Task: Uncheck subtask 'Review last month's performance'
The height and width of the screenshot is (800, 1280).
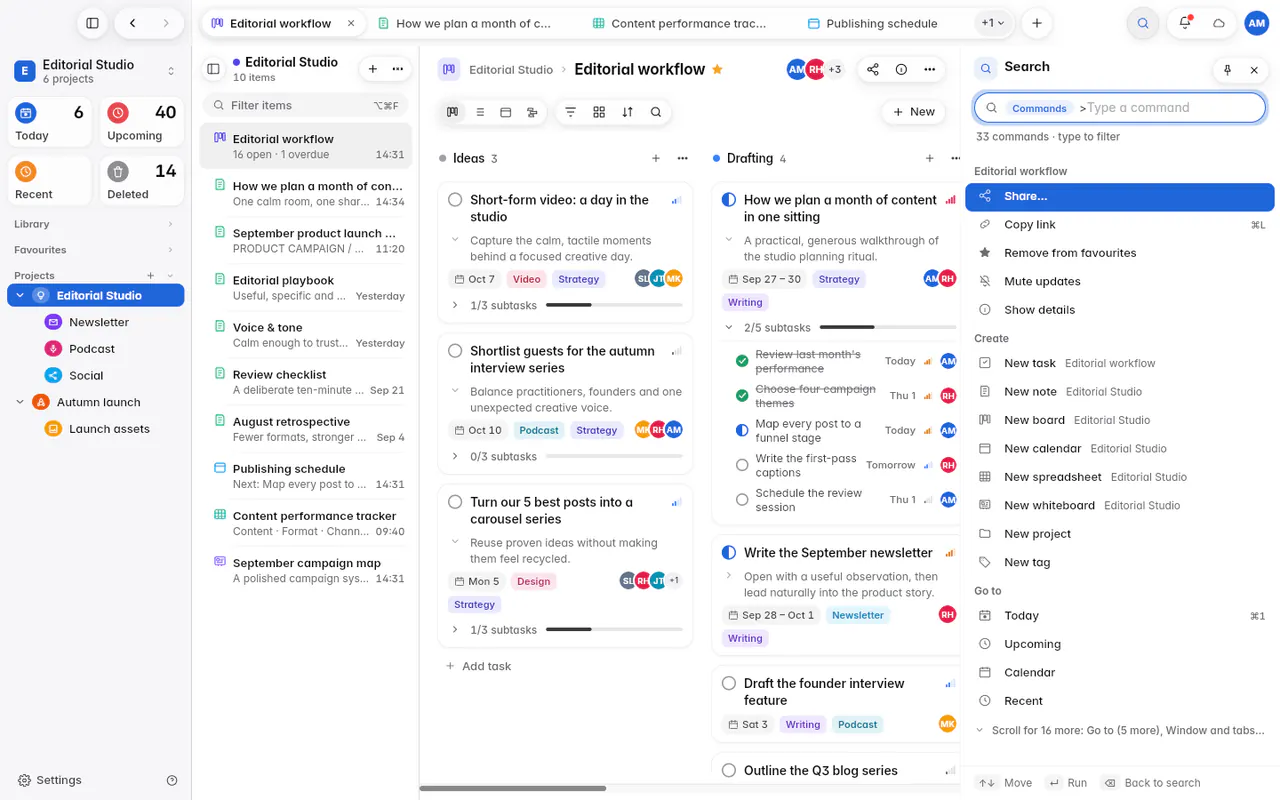Action: [x=742, y=361]
